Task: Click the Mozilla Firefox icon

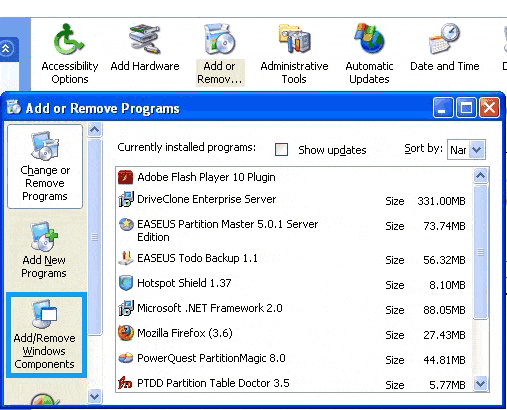Action: (126, 333)
